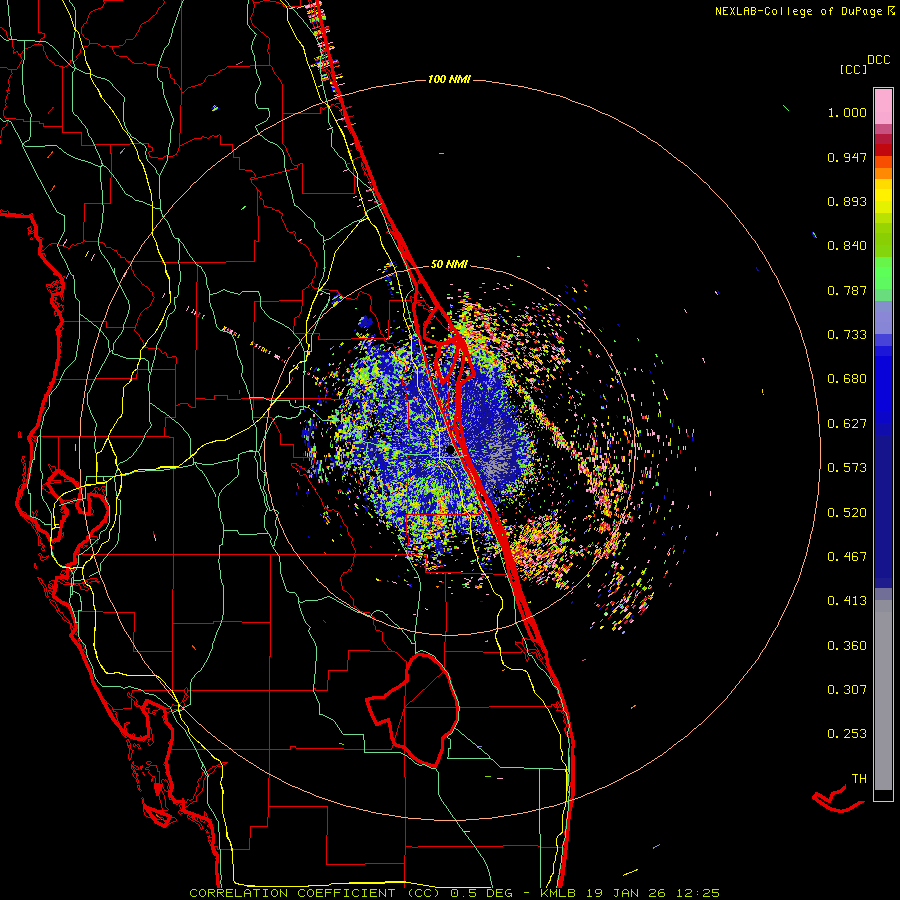Screen dimensions: 900x900
Task: Click the 0.253 color scale value
Action: click(847, 734)
